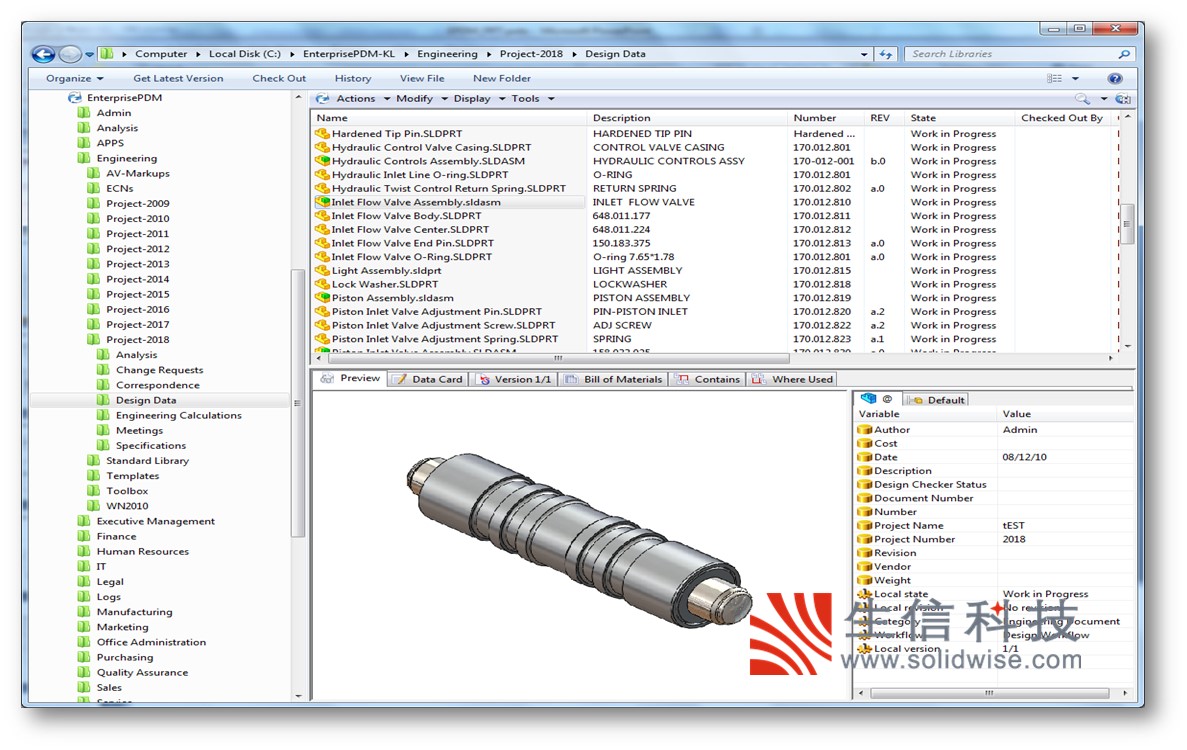Click the EnterprisePDM vault root icon
Screen dimensions: 1187x750
[x=74, y=98]
